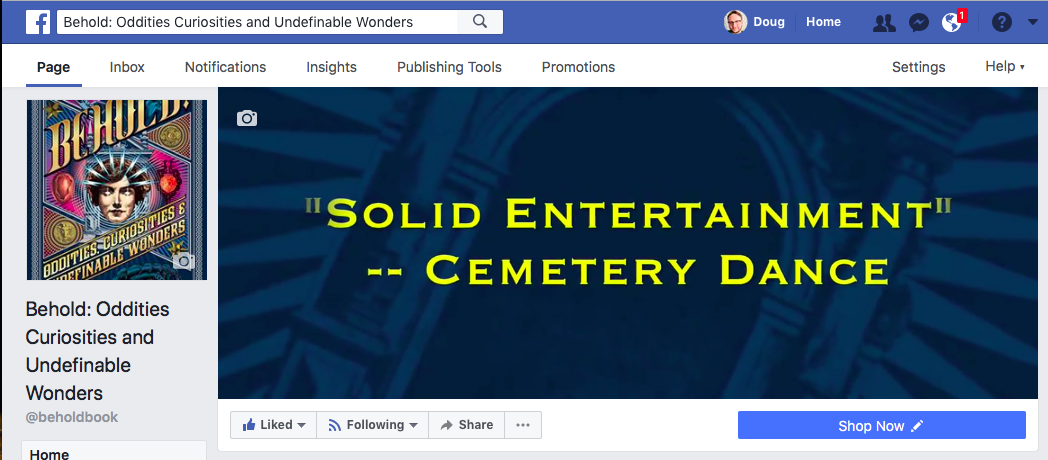Open the Following dropdown button

[372, 425]
